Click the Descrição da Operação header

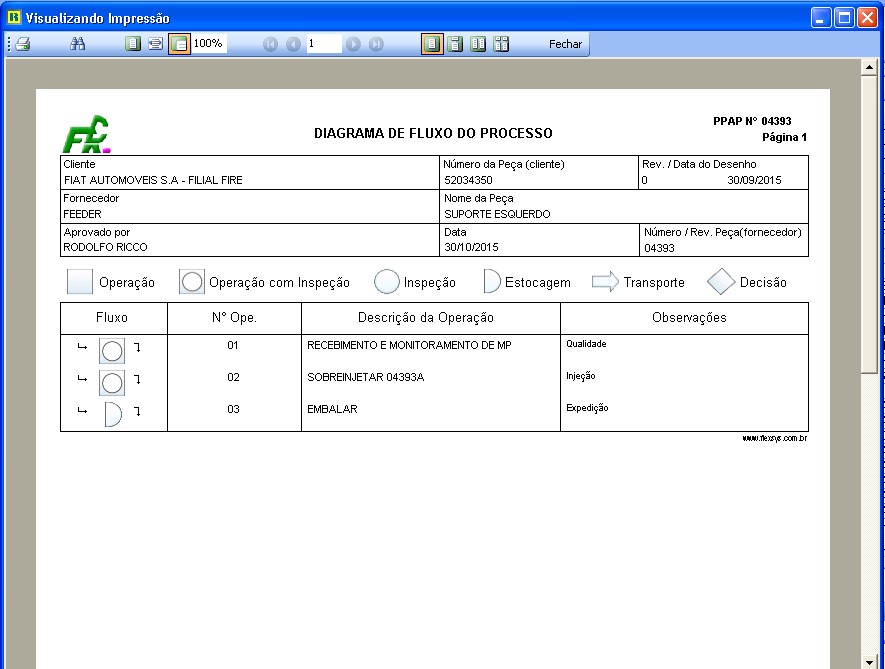pos(426,317)
